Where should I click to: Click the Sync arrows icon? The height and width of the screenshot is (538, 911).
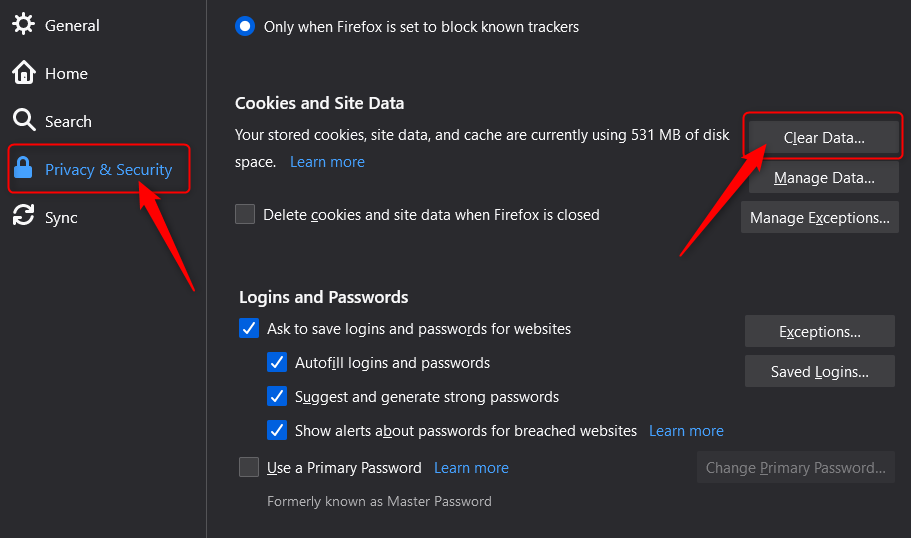24,216
